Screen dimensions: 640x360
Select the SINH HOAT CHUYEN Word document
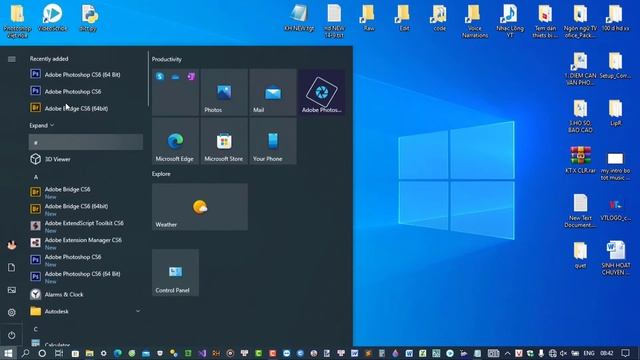[616, 258]
